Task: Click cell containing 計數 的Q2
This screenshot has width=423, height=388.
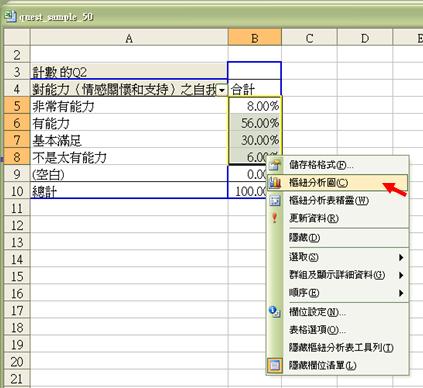Action: 129,71
